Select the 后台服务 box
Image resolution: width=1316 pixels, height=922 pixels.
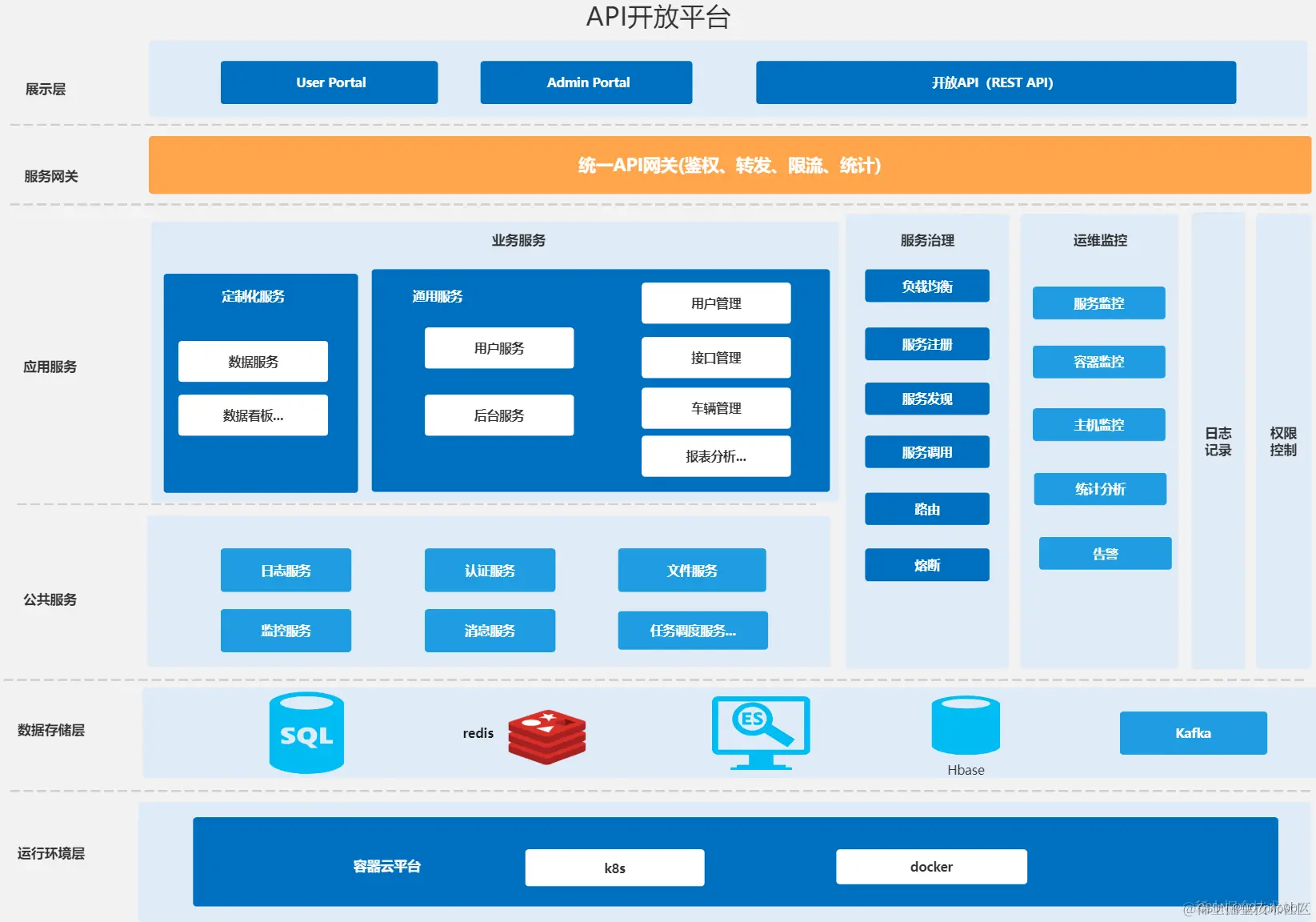(x=499, y=415)
